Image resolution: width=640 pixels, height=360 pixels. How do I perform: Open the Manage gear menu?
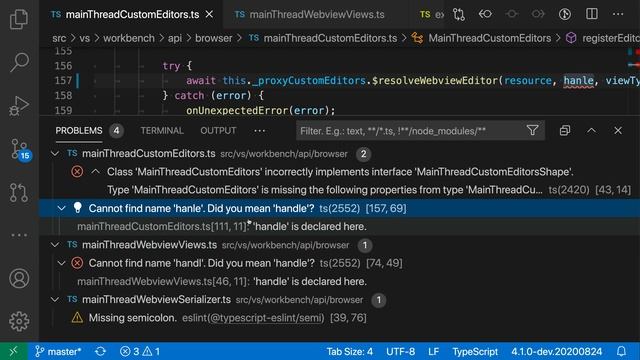(19, 322)
